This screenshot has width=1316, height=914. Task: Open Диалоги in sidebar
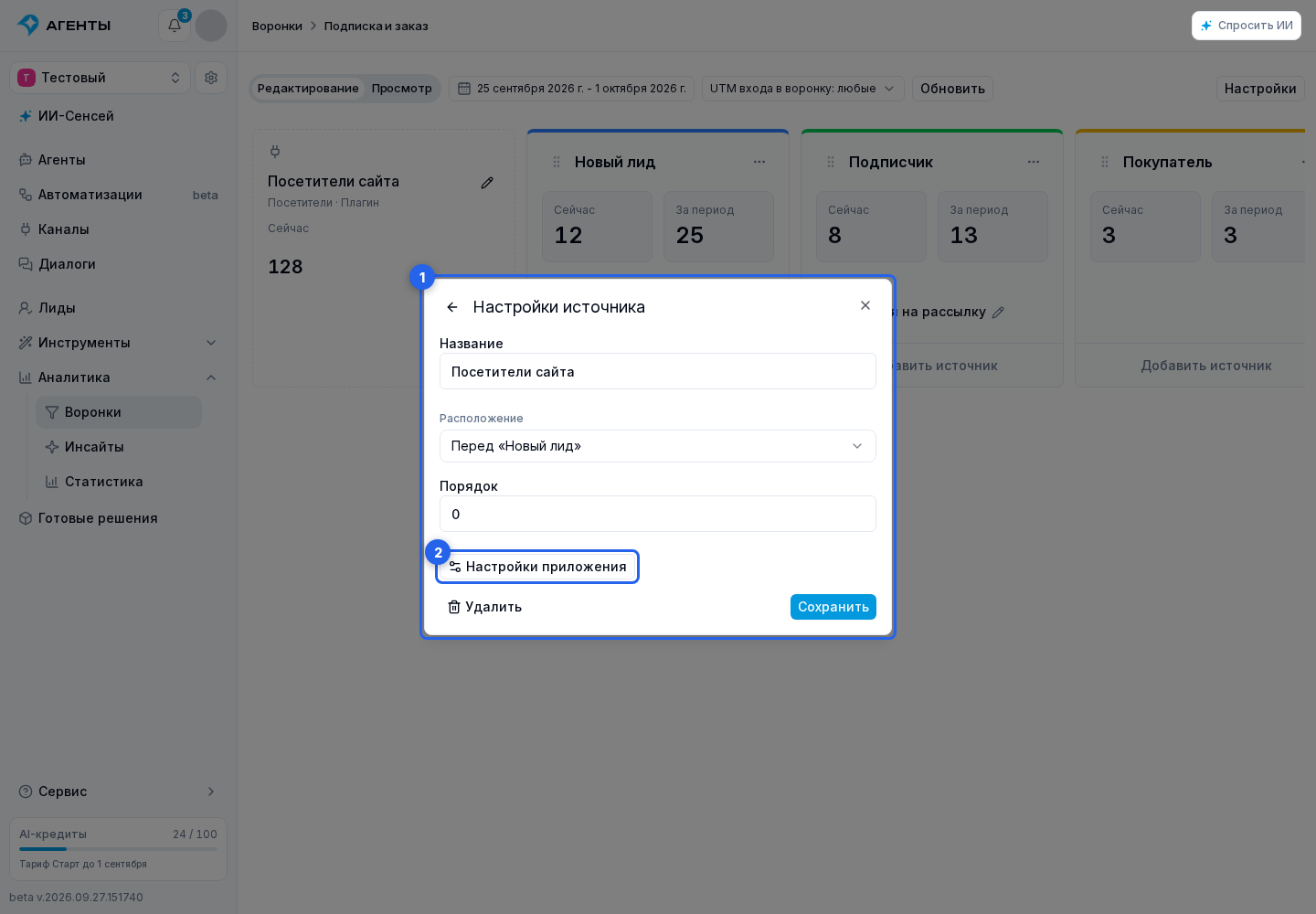(119, 264)
